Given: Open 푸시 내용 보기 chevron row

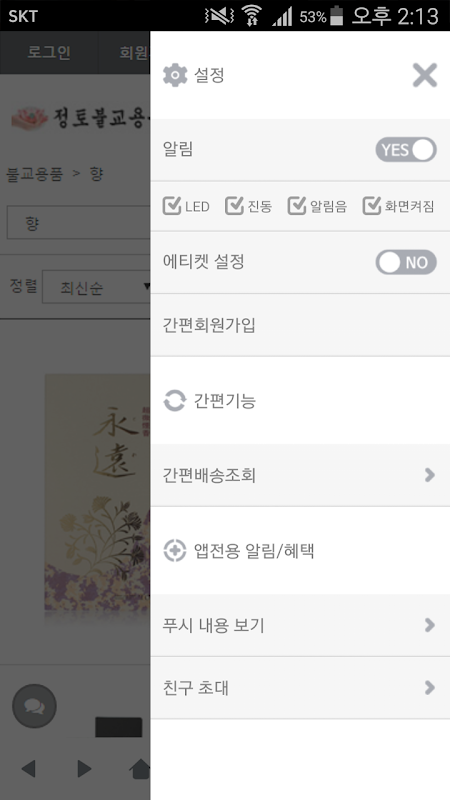Looking at the screenshot, I should click(300, 625).
